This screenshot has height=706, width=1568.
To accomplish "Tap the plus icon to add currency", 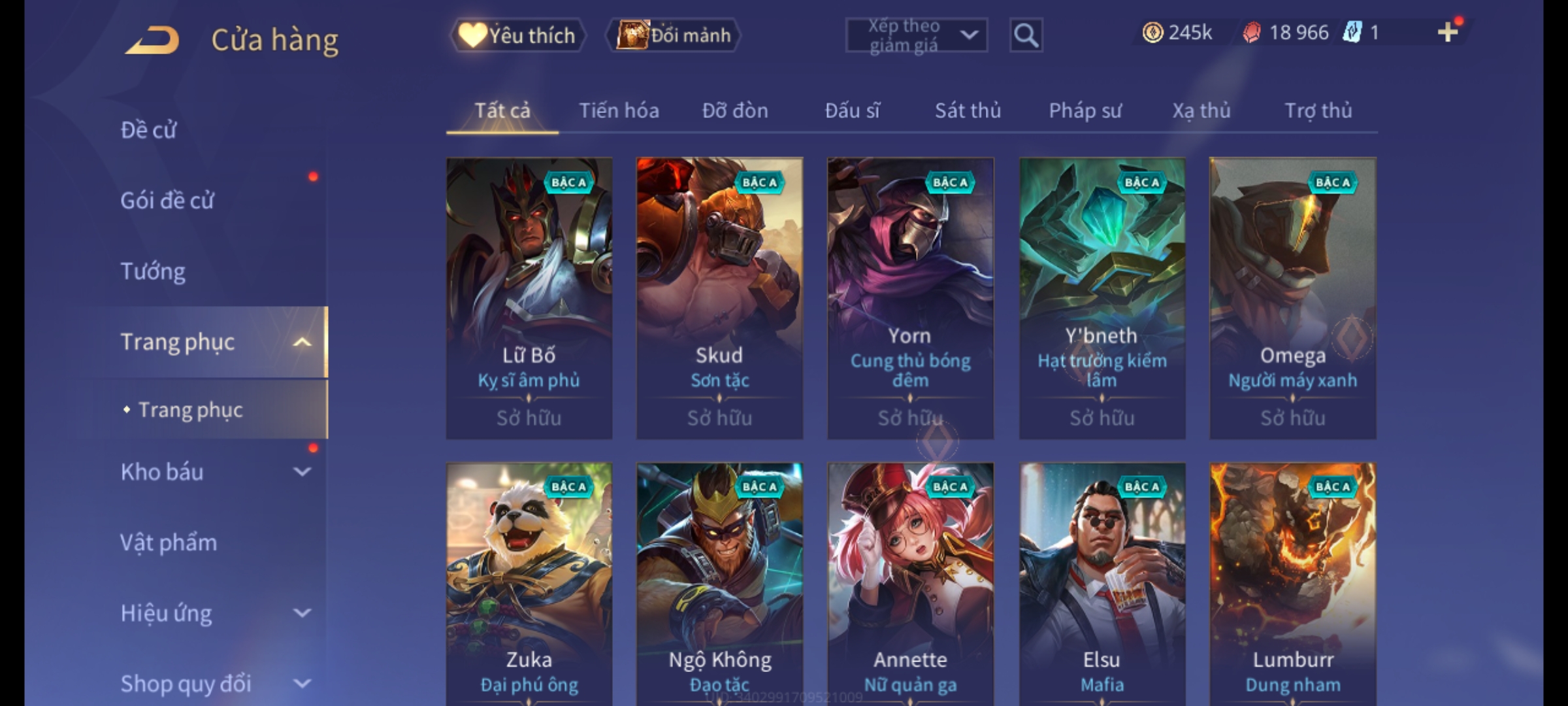I will 1448,32.
